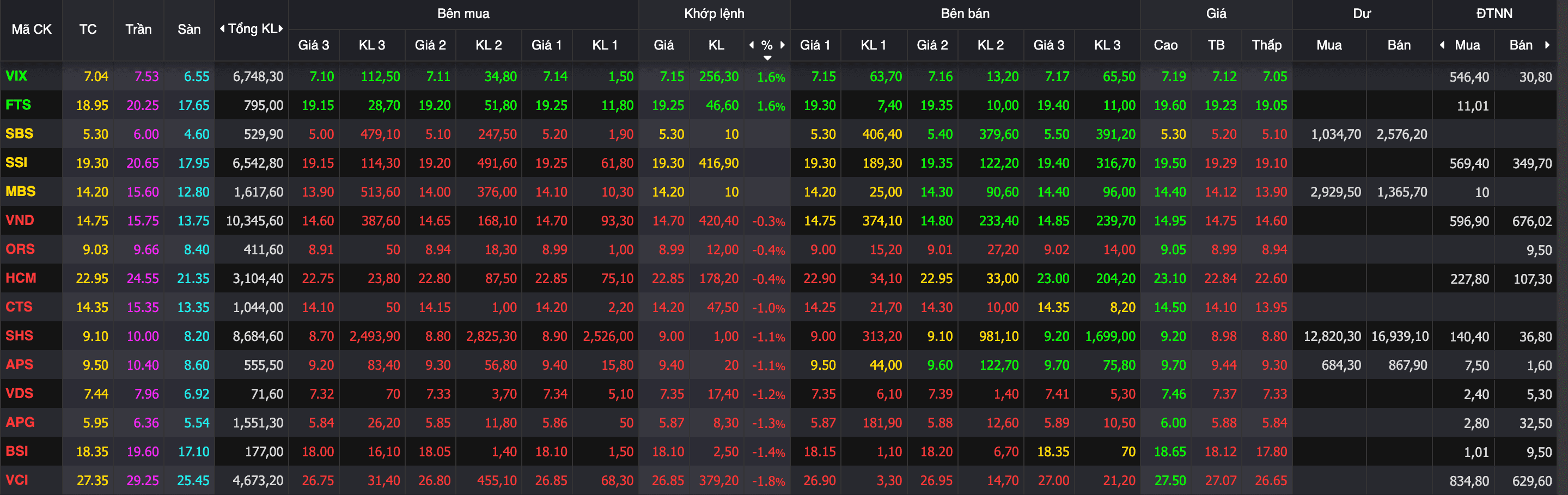Click the Bên mua KL 1 header
1568x495 pixels.
point(605,45)
